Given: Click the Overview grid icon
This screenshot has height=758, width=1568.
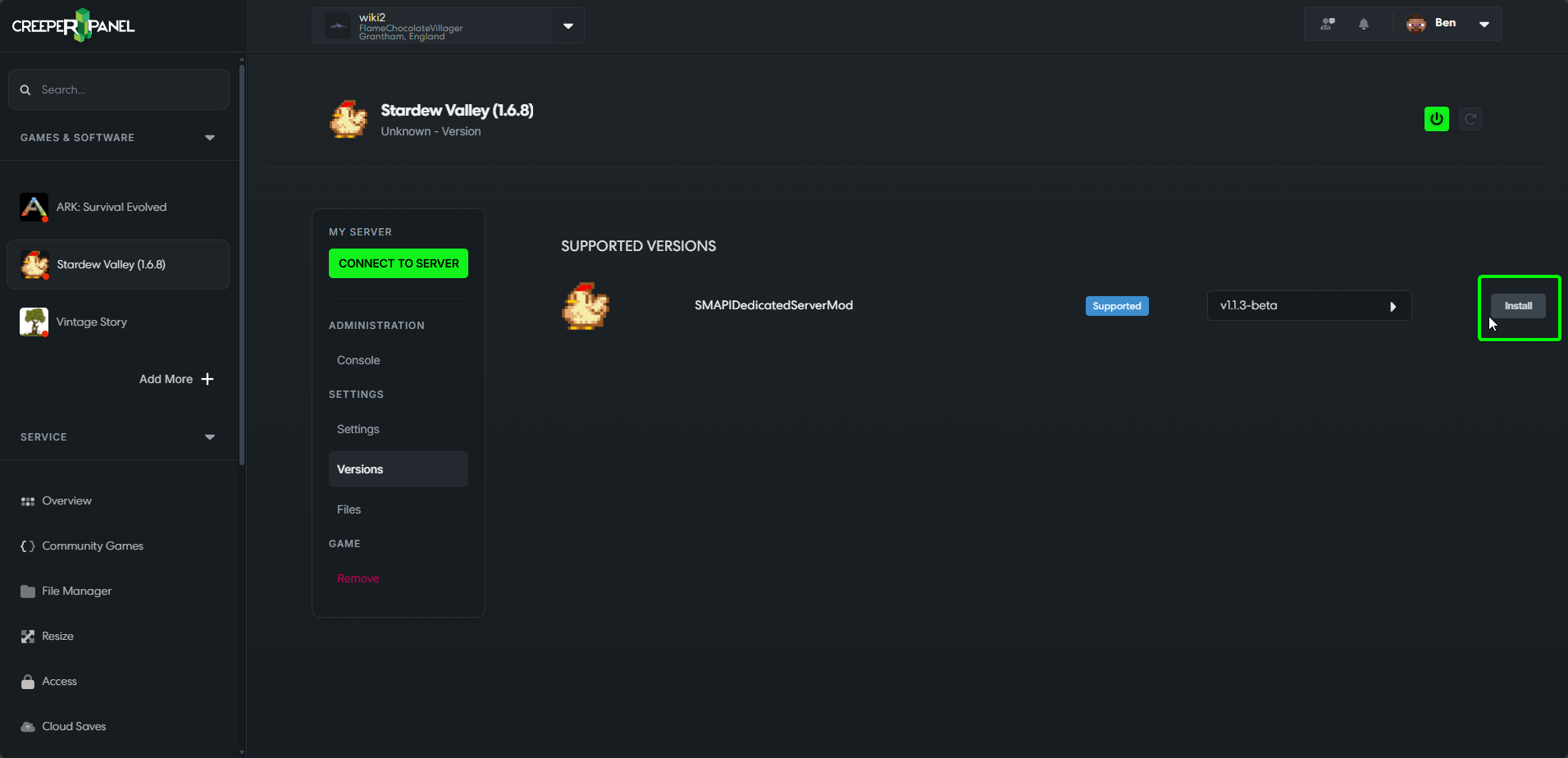Looking at the screenshot, I should click(28, 501).
